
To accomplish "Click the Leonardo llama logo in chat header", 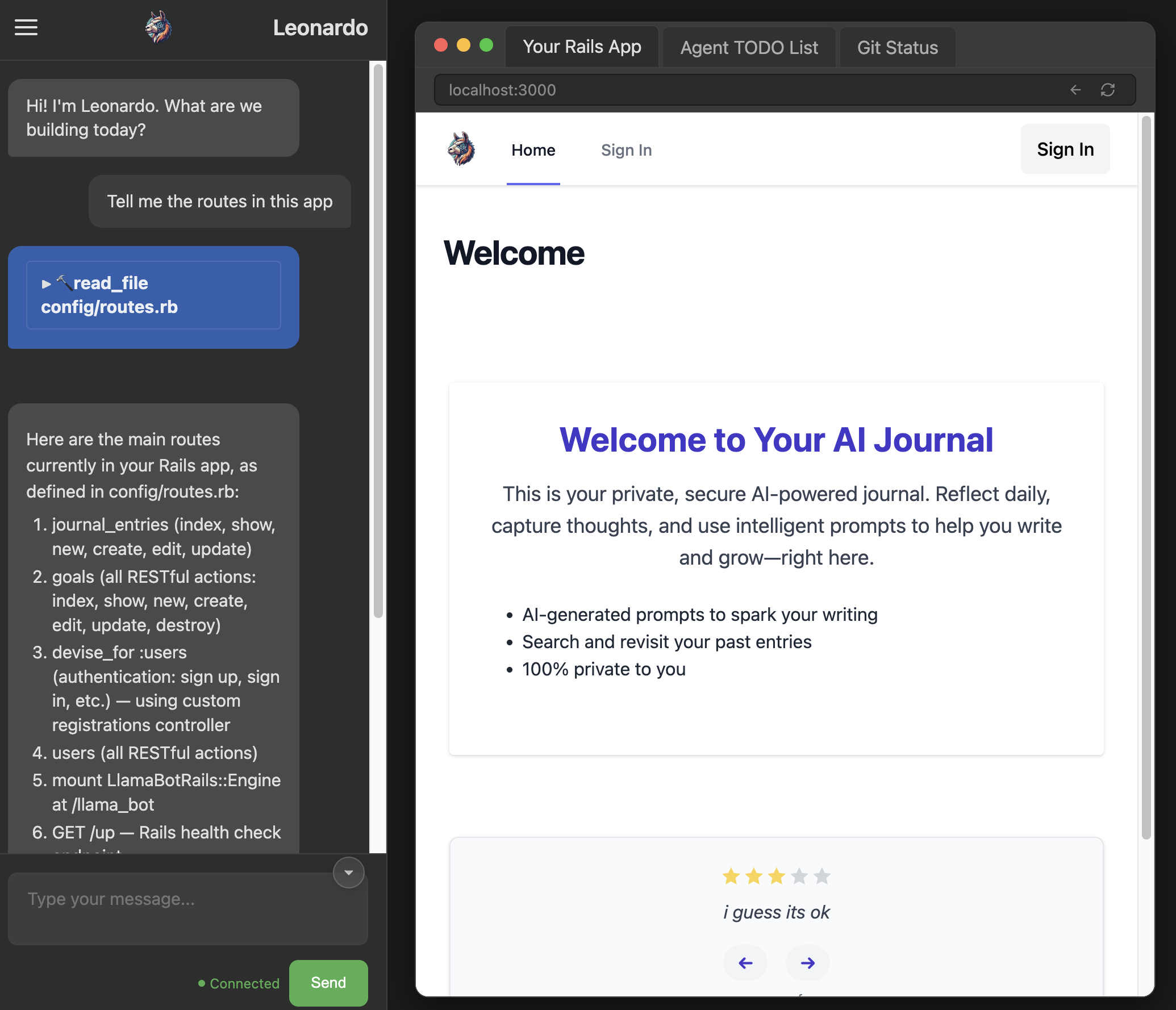I will click(159, 27).
